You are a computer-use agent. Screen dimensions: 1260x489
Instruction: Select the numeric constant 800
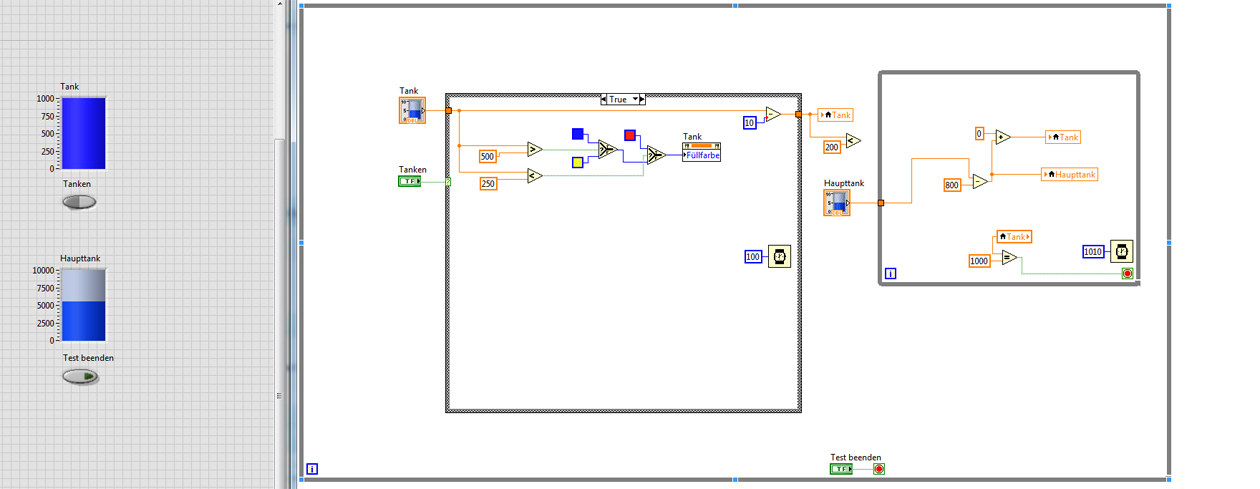(x=953, y=185)
